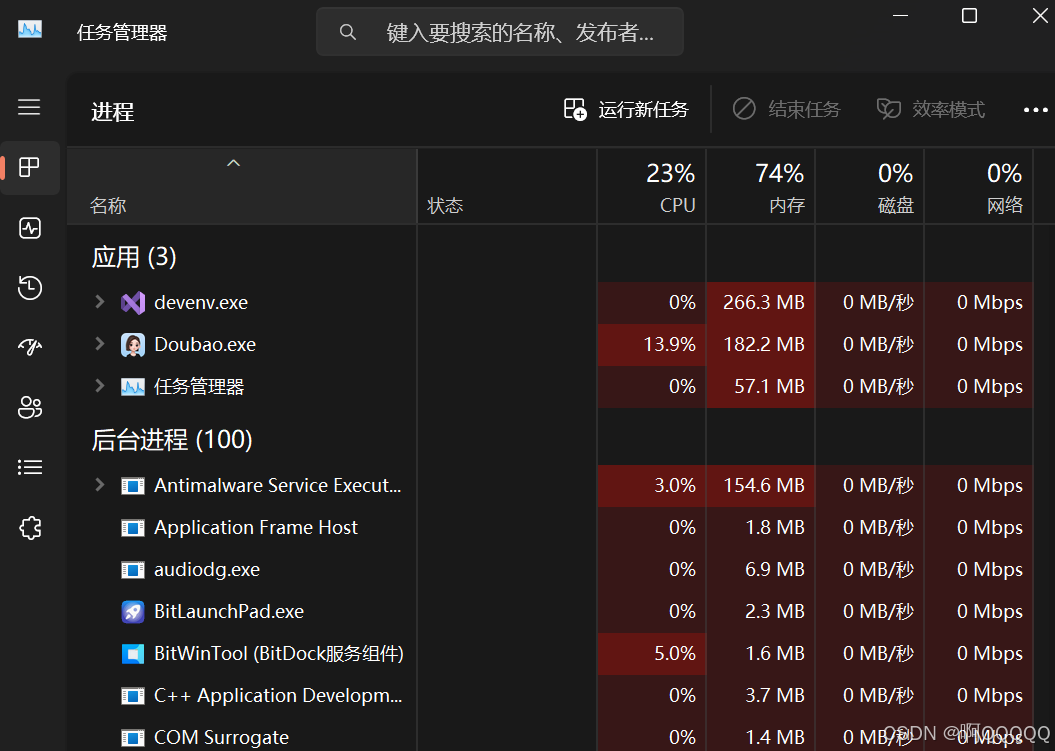Click the 结束任务 button

(786, 109)
